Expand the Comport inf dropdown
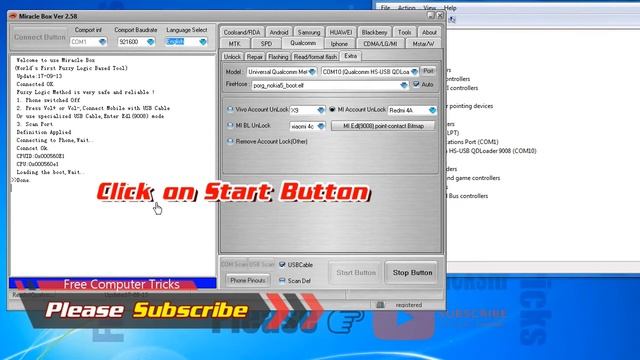This screenshot has width=640, height=360. pyautogui.click(x=102, y=42)
